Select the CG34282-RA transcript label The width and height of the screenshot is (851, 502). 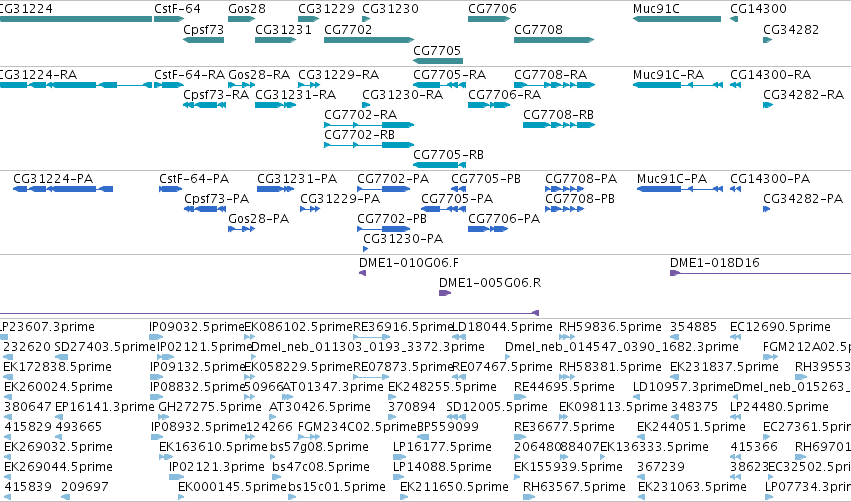click(x=803, y=94)
